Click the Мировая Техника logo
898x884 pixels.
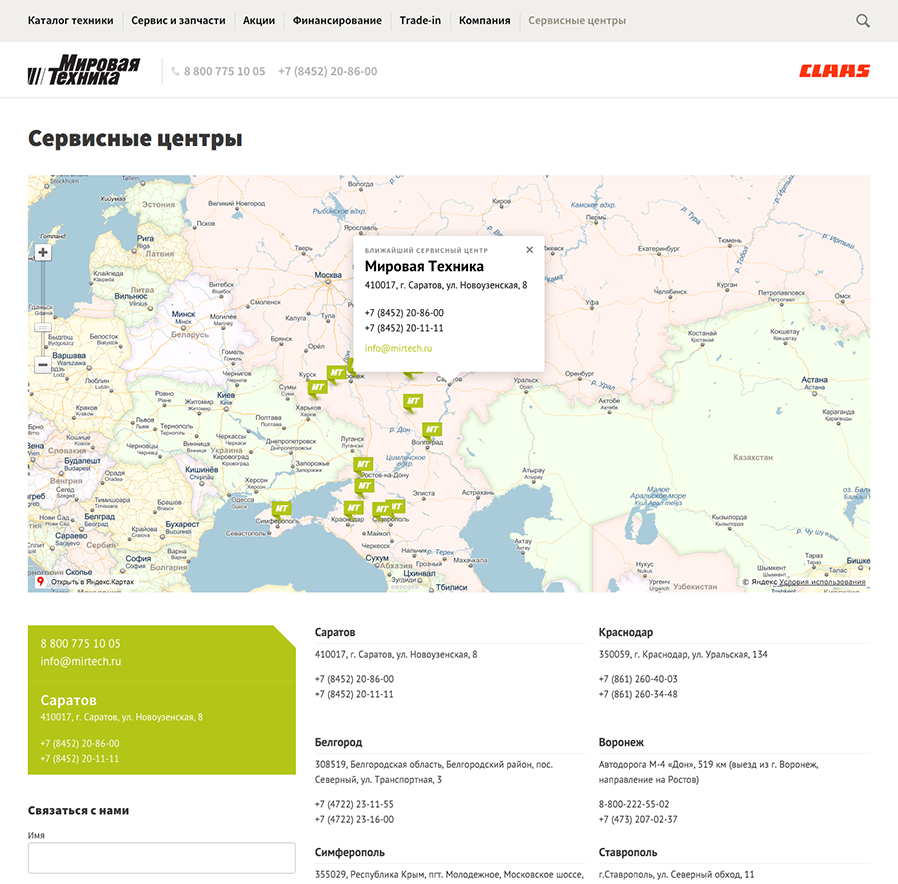tap(84, 71)
